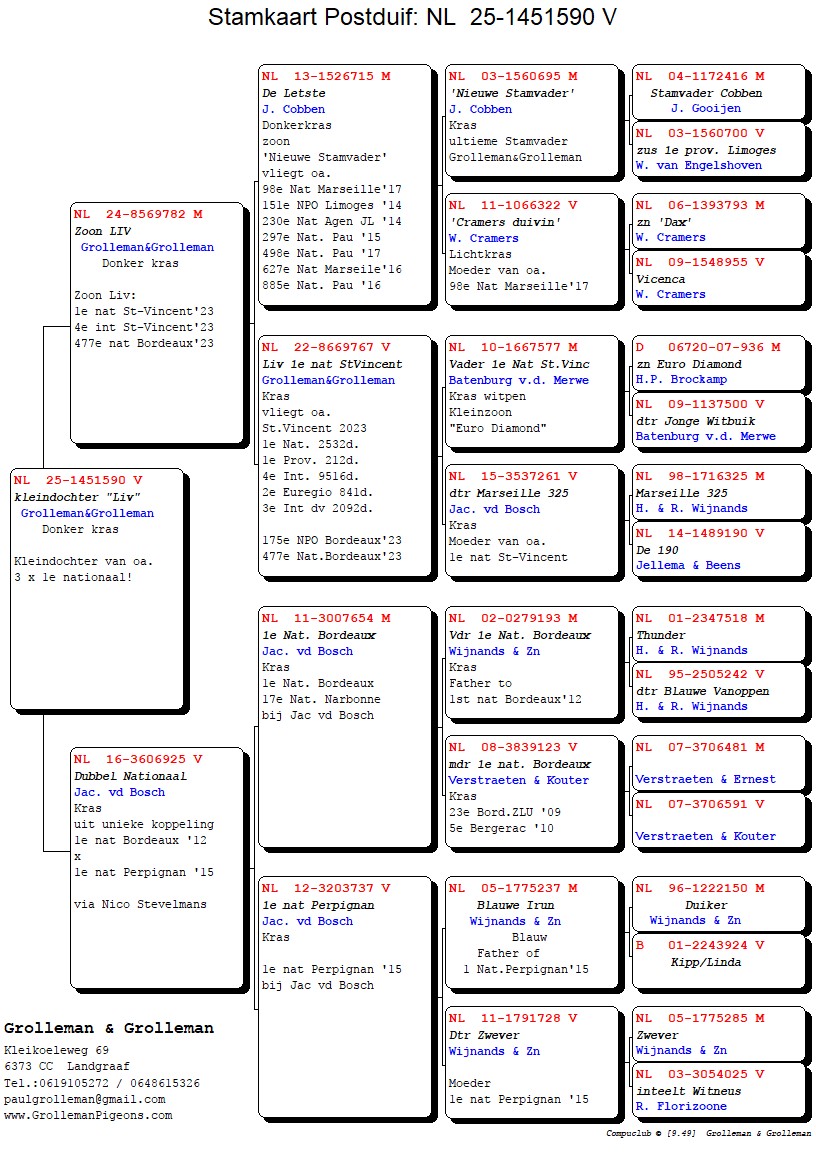Open the www.GrollemanPigeons.com website link

88,1115
